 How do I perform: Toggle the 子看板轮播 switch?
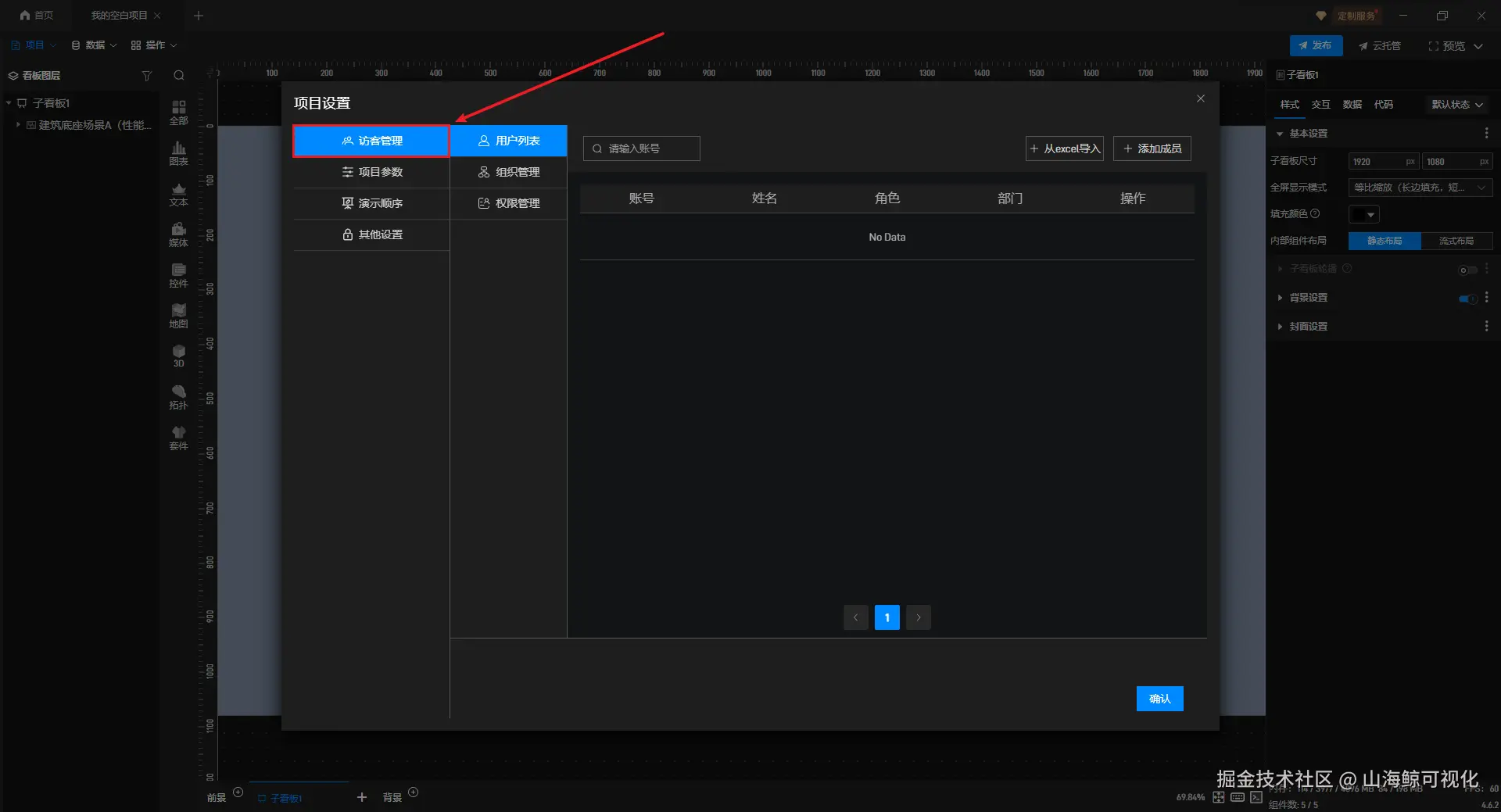click(x=1468, y=270)
